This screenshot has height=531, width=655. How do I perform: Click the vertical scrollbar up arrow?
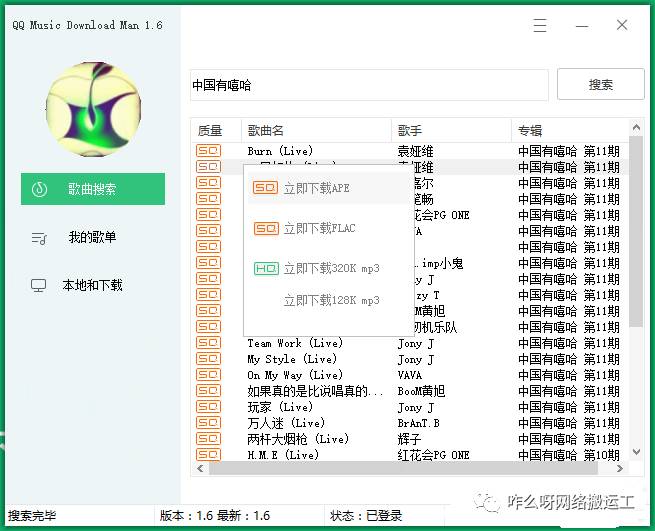[x=636, y=127]
